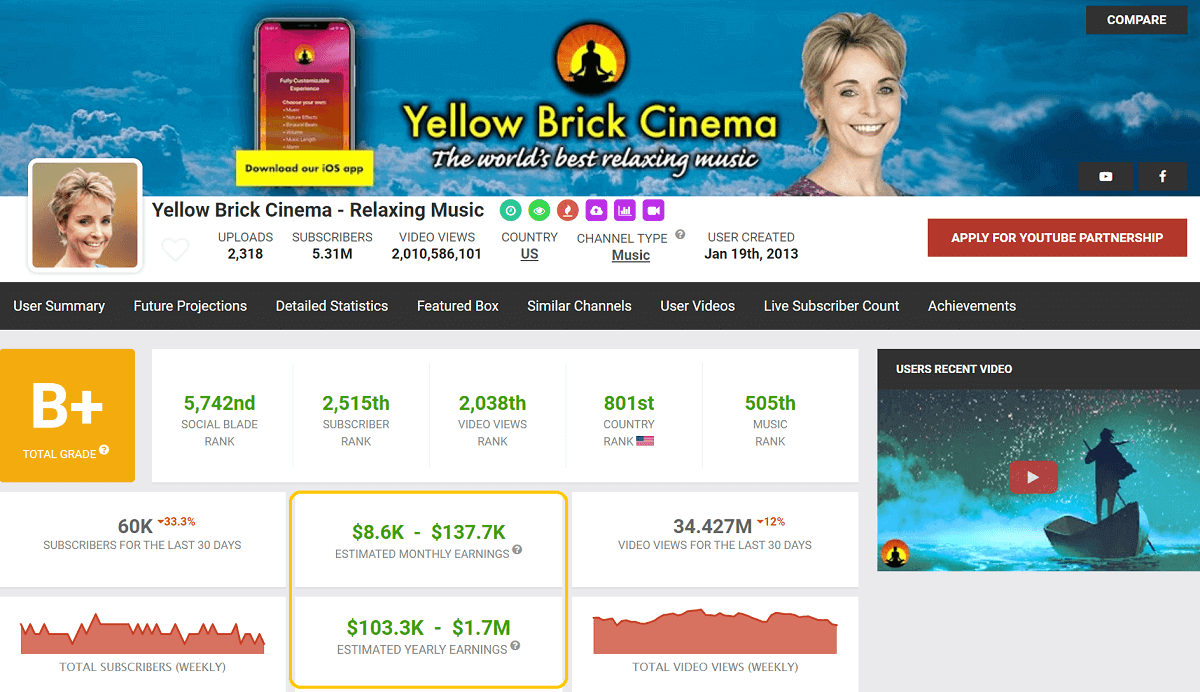Click the COMPARE button

click(1137, 20)
